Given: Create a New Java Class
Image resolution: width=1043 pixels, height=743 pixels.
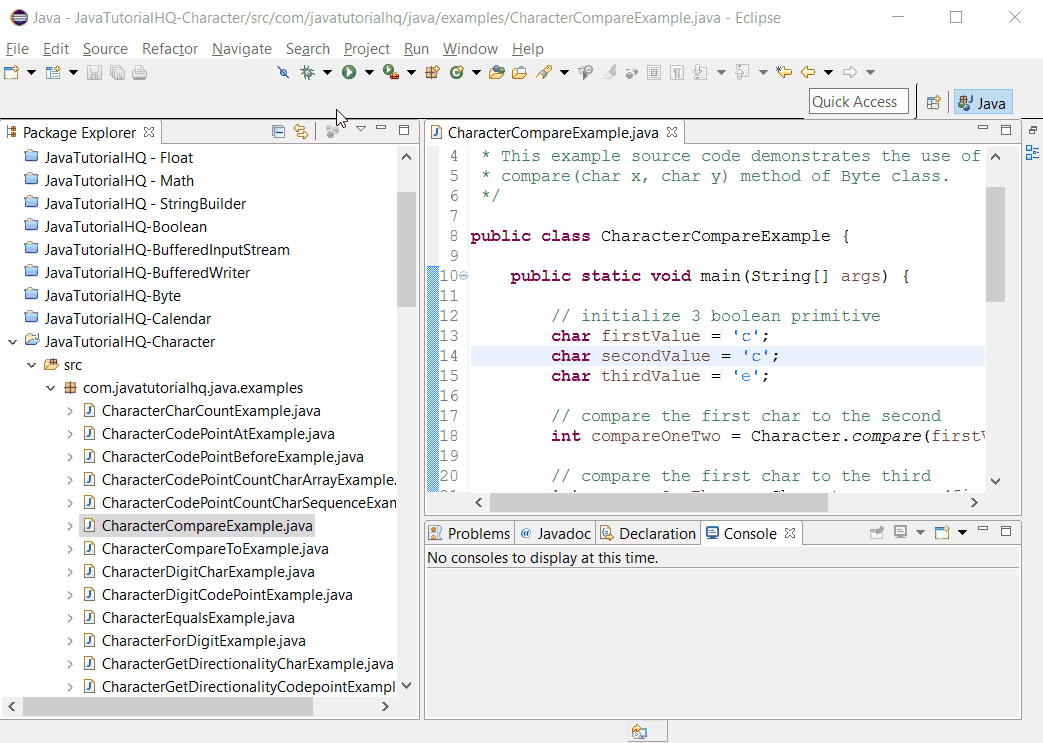Looking at the screenshot, I should pos(459,72).
